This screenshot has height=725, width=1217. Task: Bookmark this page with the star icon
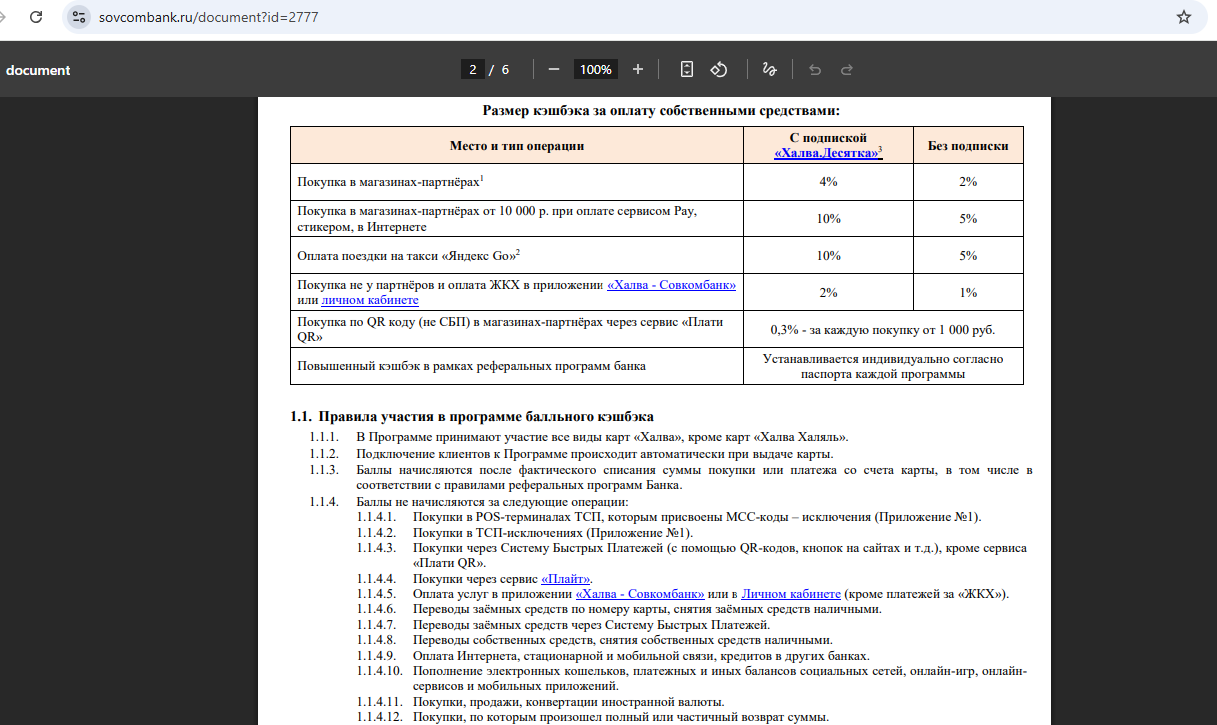[1184, 17]
